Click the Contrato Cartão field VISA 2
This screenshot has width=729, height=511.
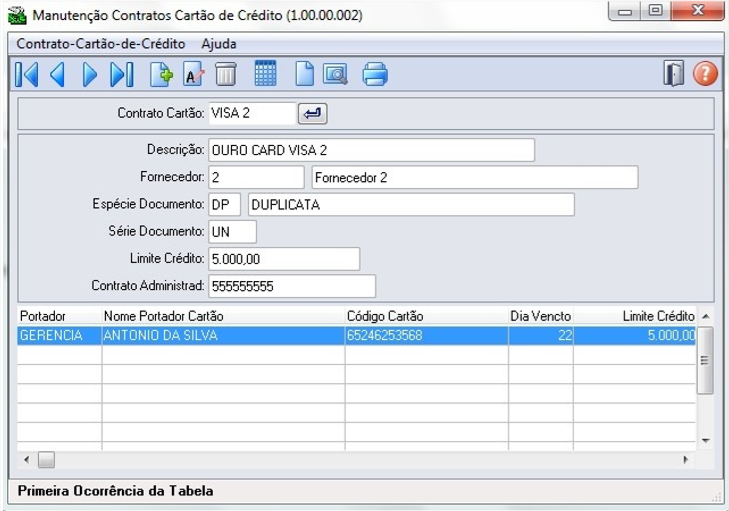point(252,113)
